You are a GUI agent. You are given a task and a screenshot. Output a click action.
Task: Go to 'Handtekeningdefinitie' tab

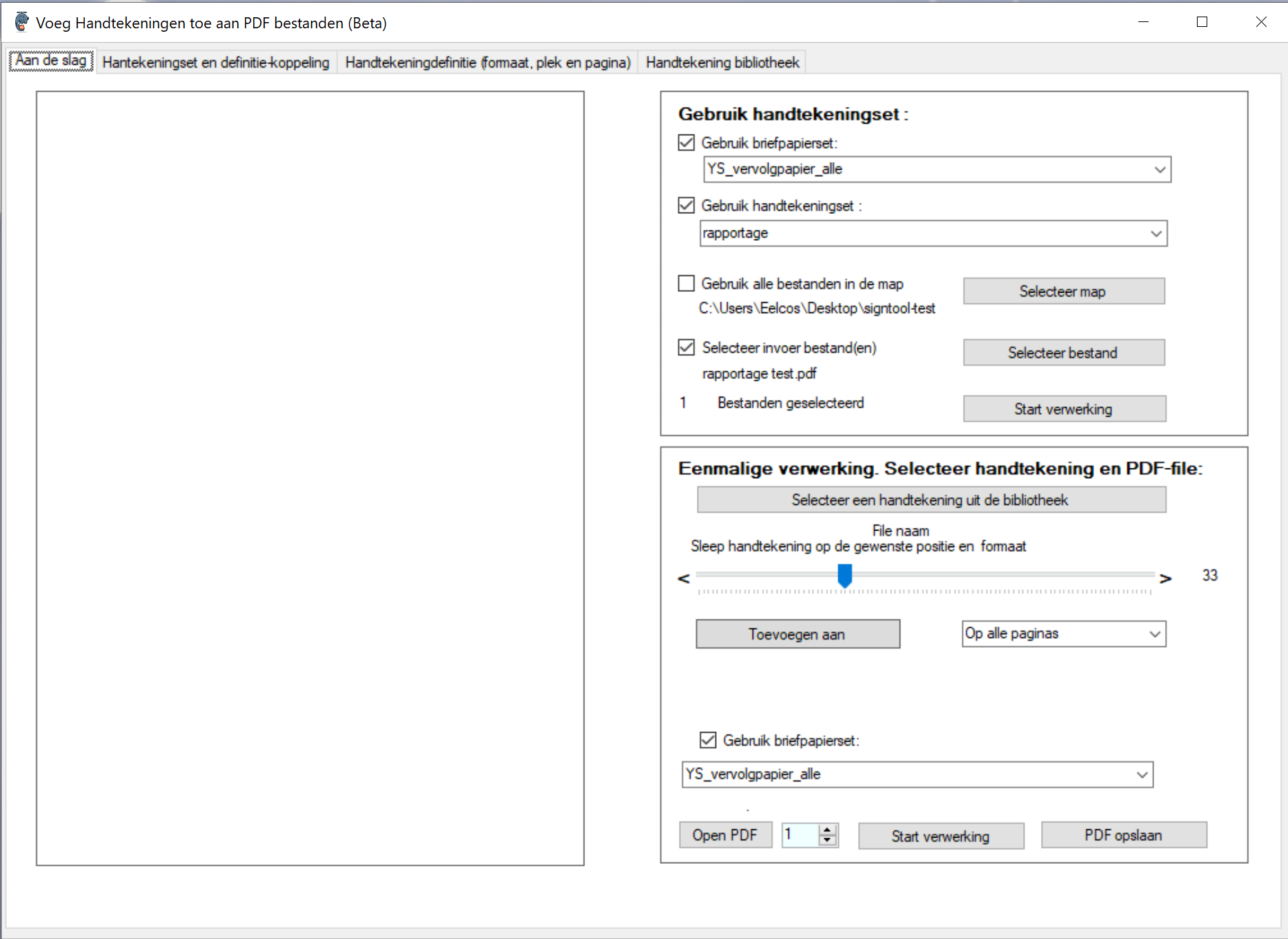488,63
